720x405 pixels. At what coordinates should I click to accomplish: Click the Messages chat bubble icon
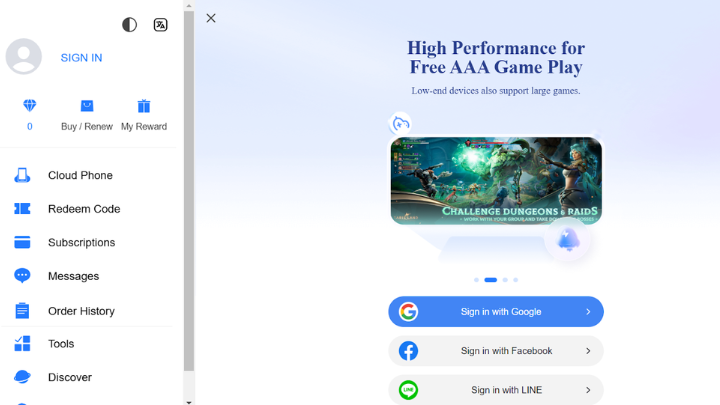pos(22,276)
